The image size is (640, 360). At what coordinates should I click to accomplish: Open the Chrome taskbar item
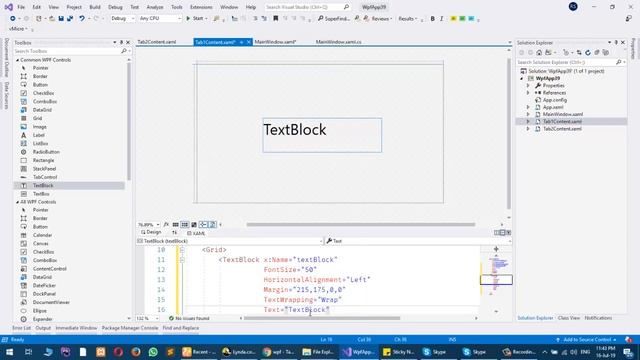coord(279,352)
